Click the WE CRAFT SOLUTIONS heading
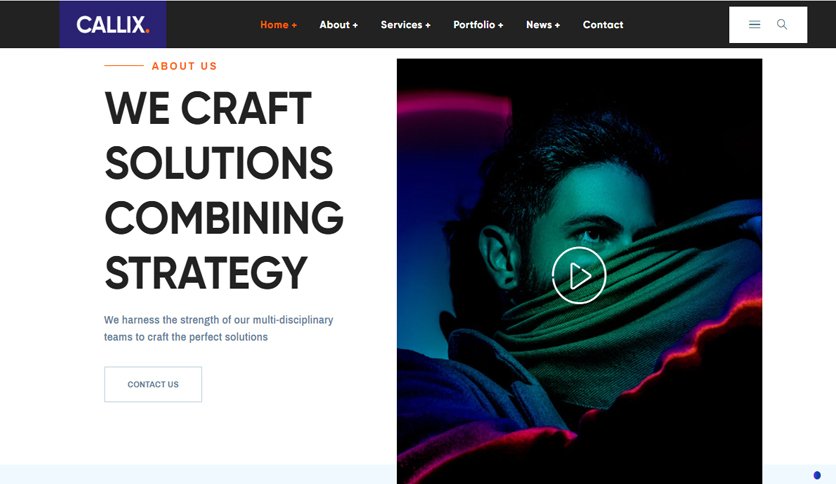 (224, 190)
